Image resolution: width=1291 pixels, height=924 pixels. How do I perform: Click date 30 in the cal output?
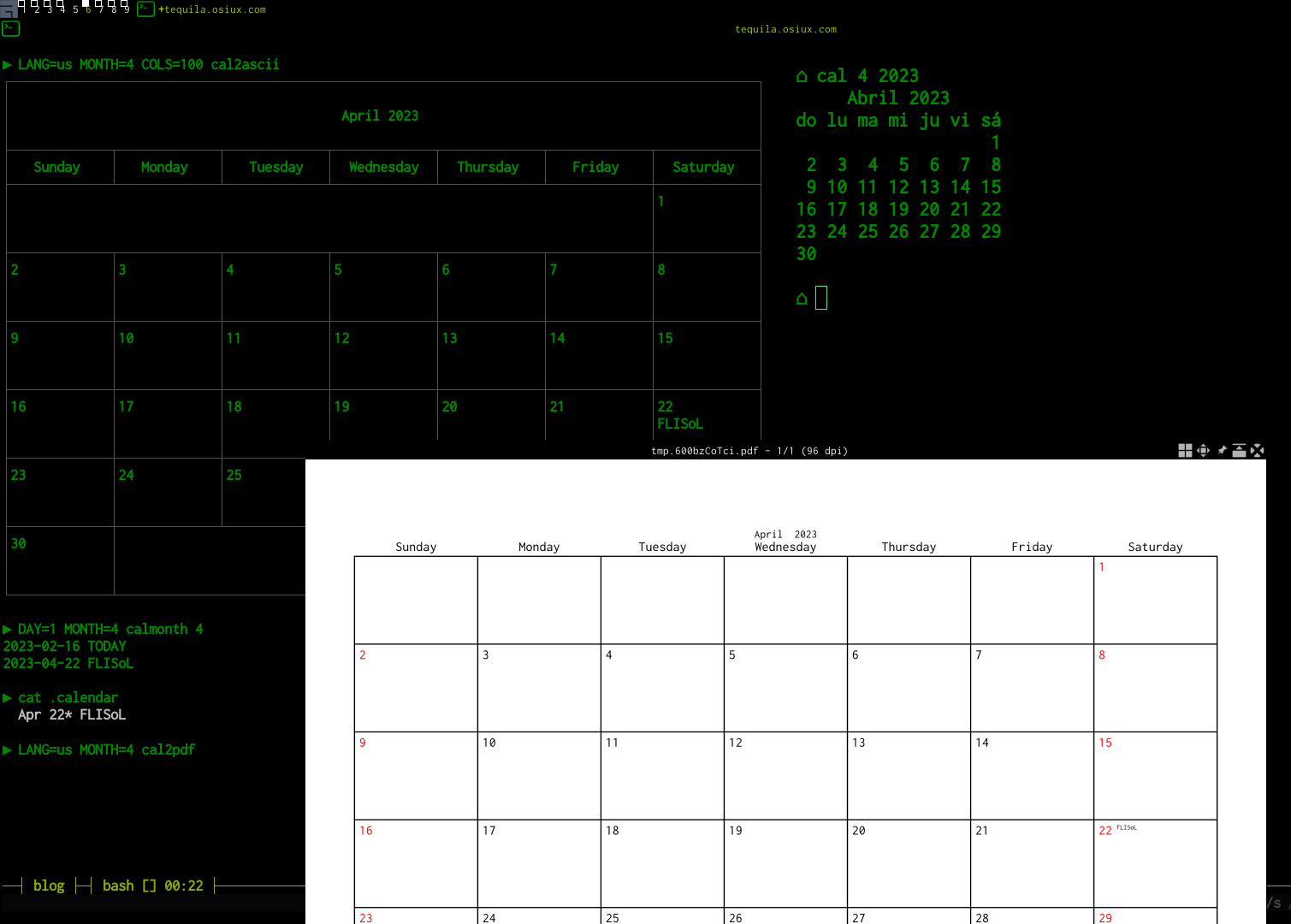point(806,254)
